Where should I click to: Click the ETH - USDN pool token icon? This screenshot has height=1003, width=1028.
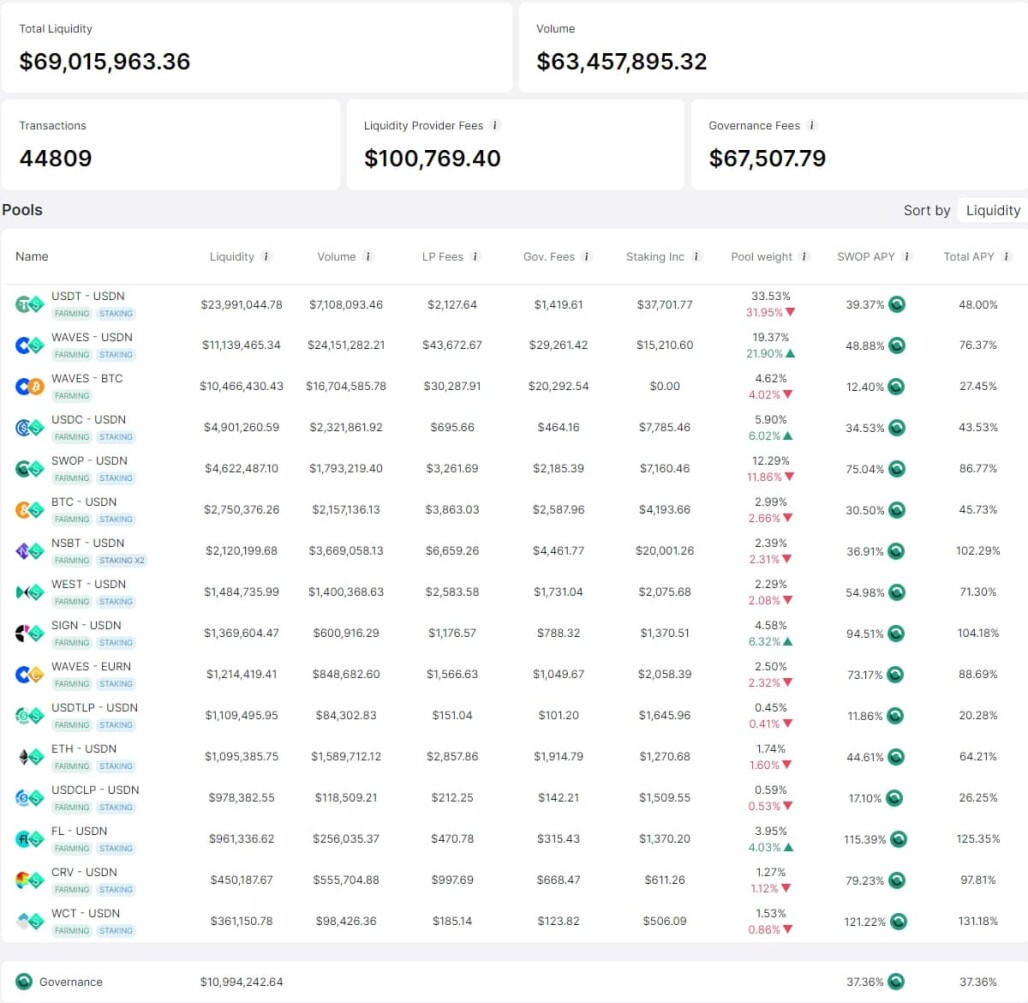click(30, 757)
